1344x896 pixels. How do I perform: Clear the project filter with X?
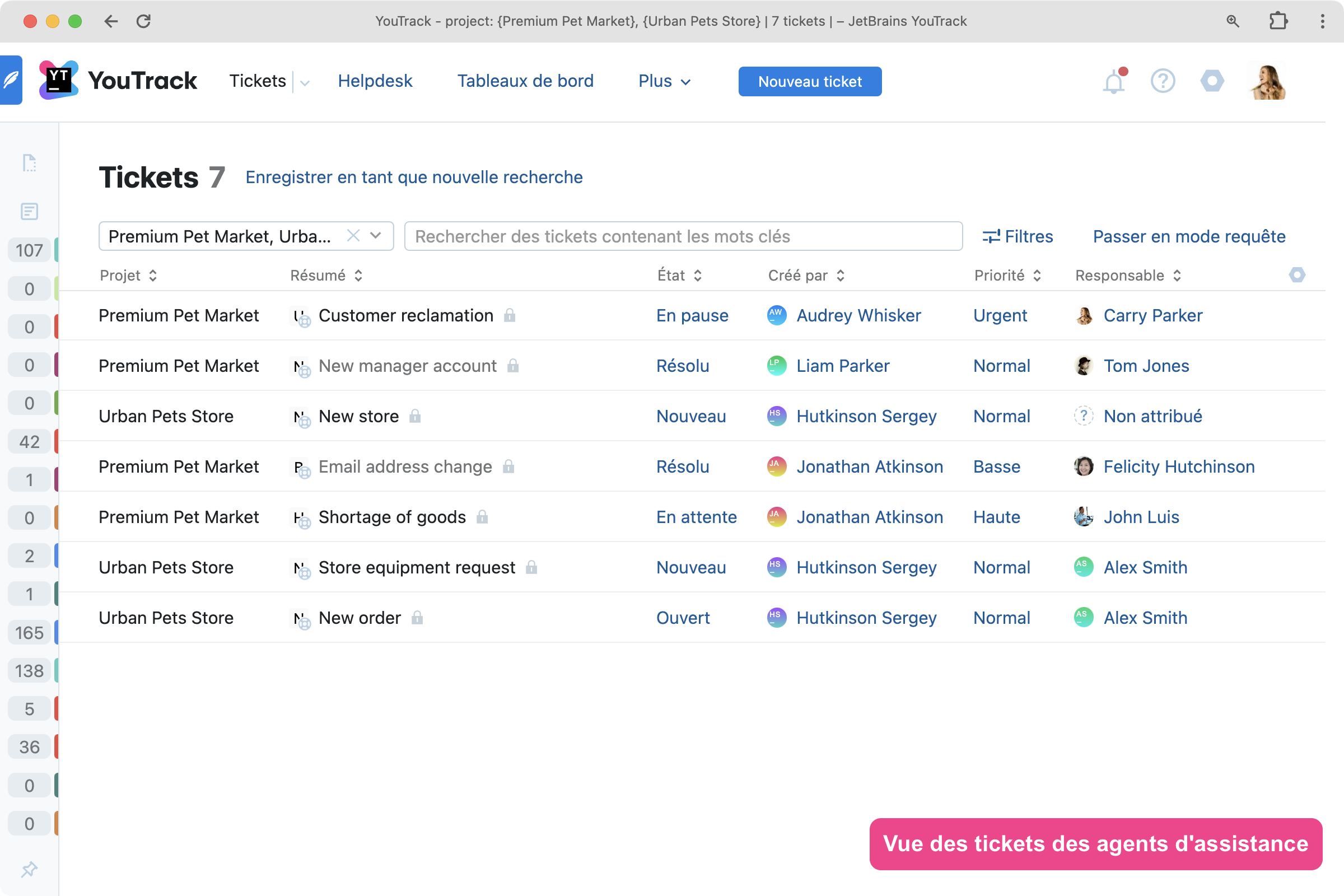tap(353, 235)
